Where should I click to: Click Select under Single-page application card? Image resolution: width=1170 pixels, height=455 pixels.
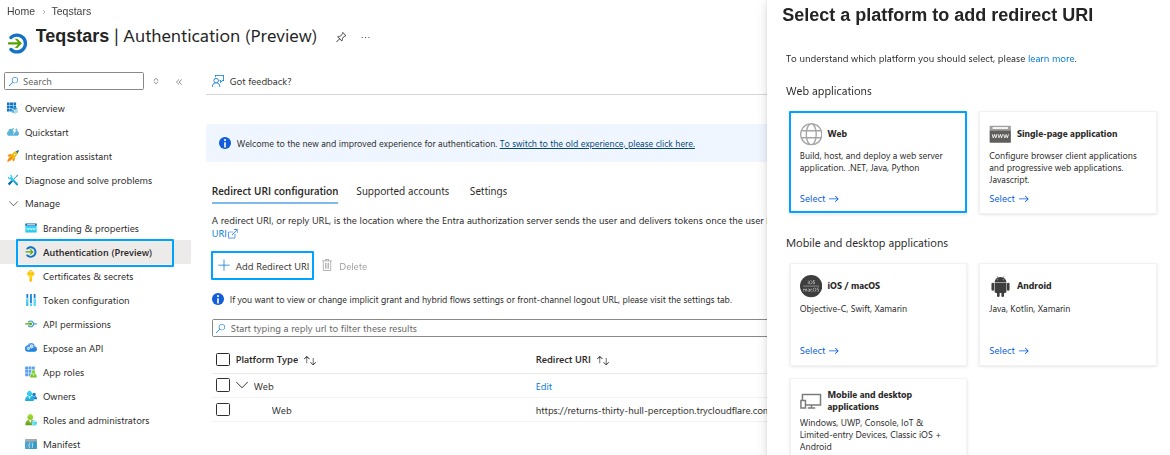click(x=1009, y=198)
